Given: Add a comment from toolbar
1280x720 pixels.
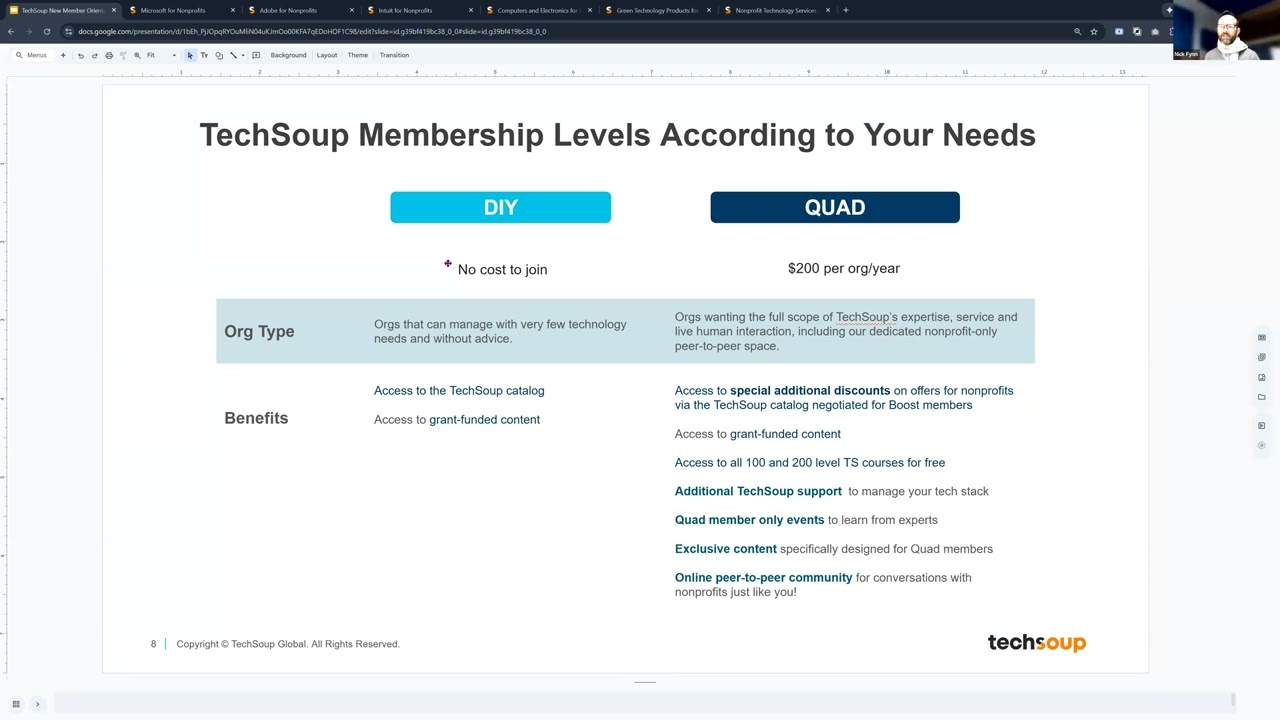Looking at the screenshot, I should click(x=256, y=55).
